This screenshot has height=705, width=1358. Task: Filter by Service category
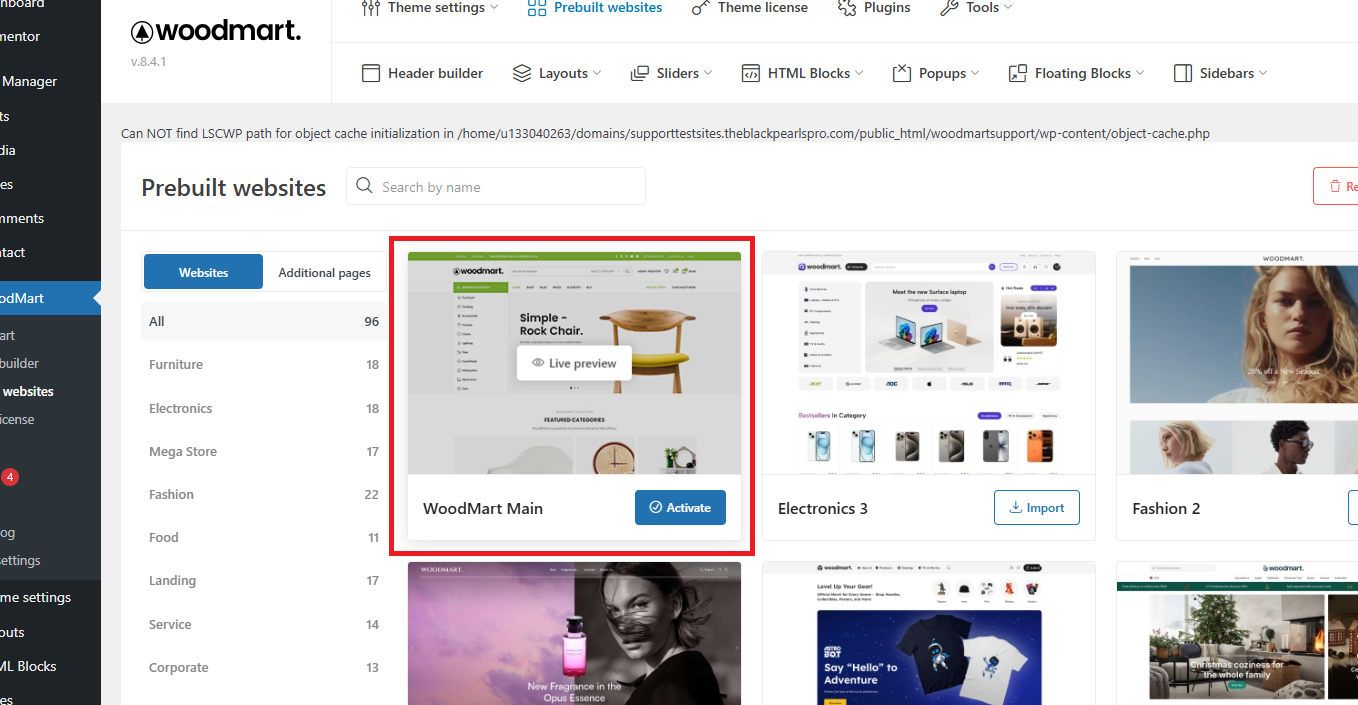(x=263, y=624)
